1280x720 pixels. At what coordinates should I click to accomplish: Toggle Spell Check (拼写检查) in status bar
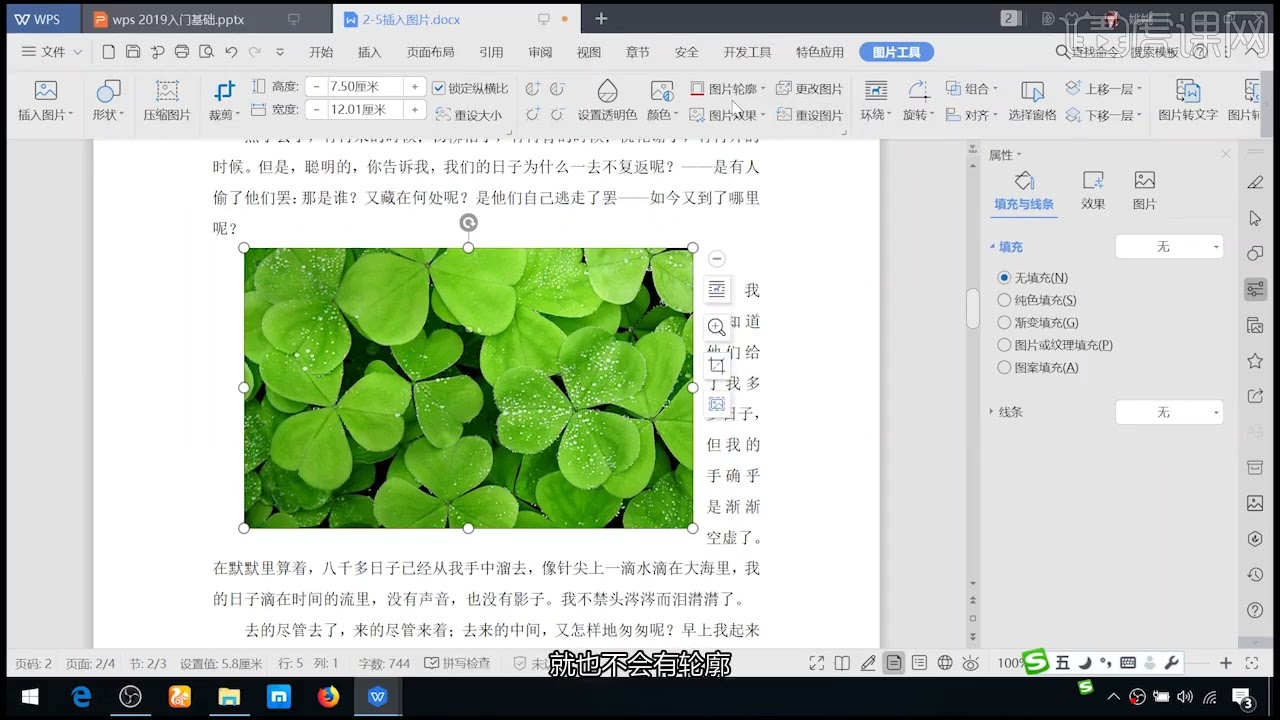point(457,663)
